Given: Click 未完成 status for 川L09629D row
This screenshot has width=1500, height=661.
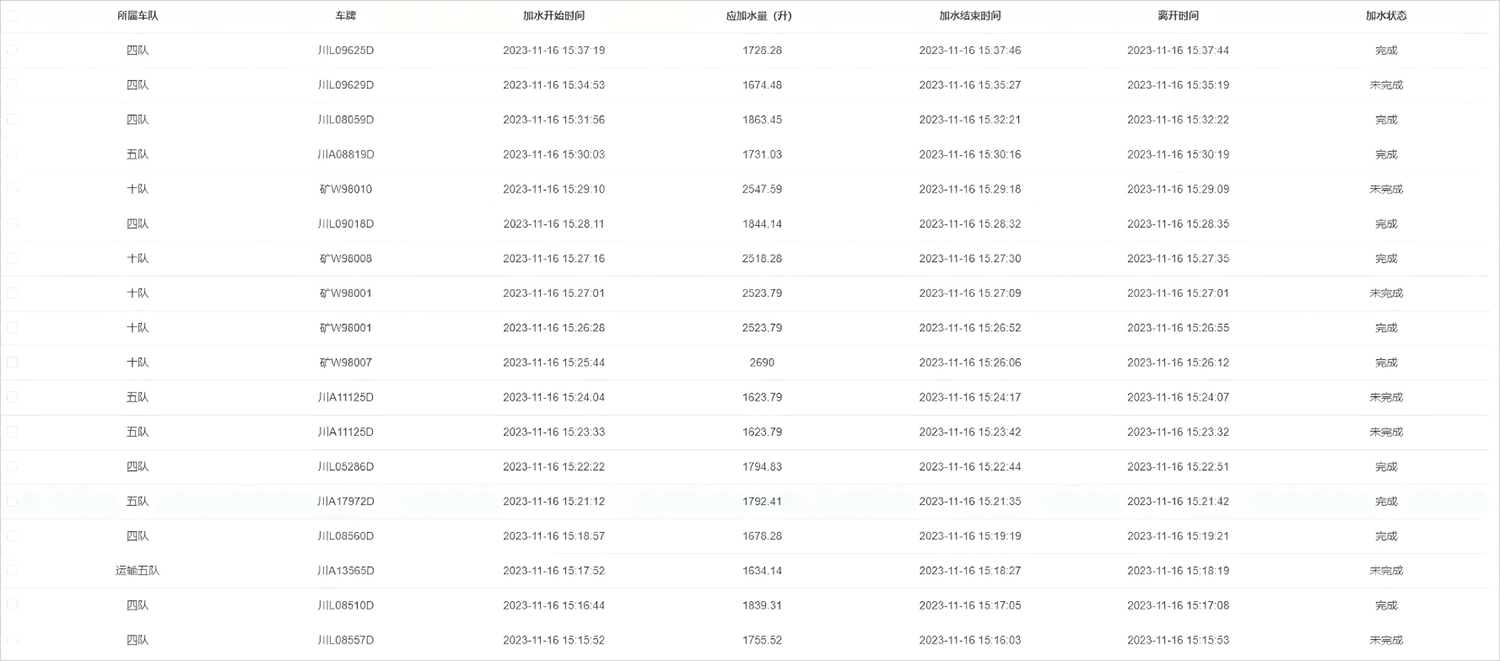Looking at the screenshot, I should click(1386, 85).
